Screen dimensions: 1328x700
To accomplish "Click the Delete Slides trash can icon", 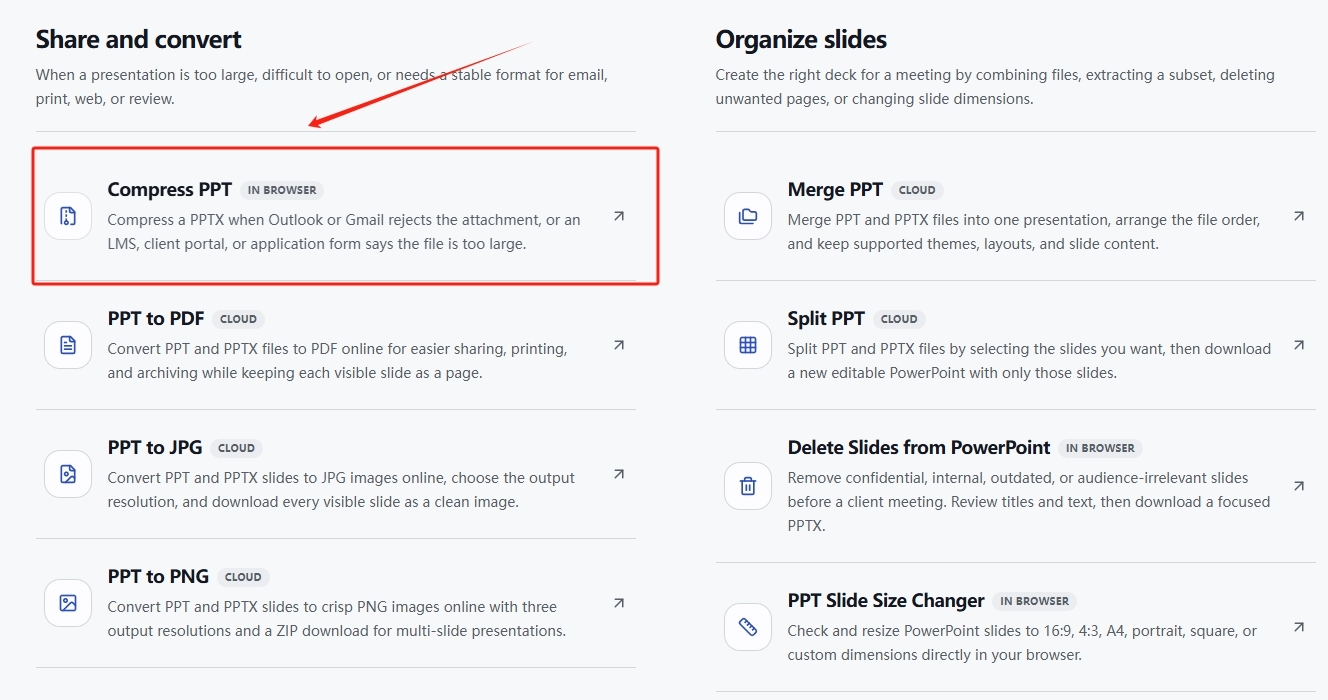I will tap(748, 486).
